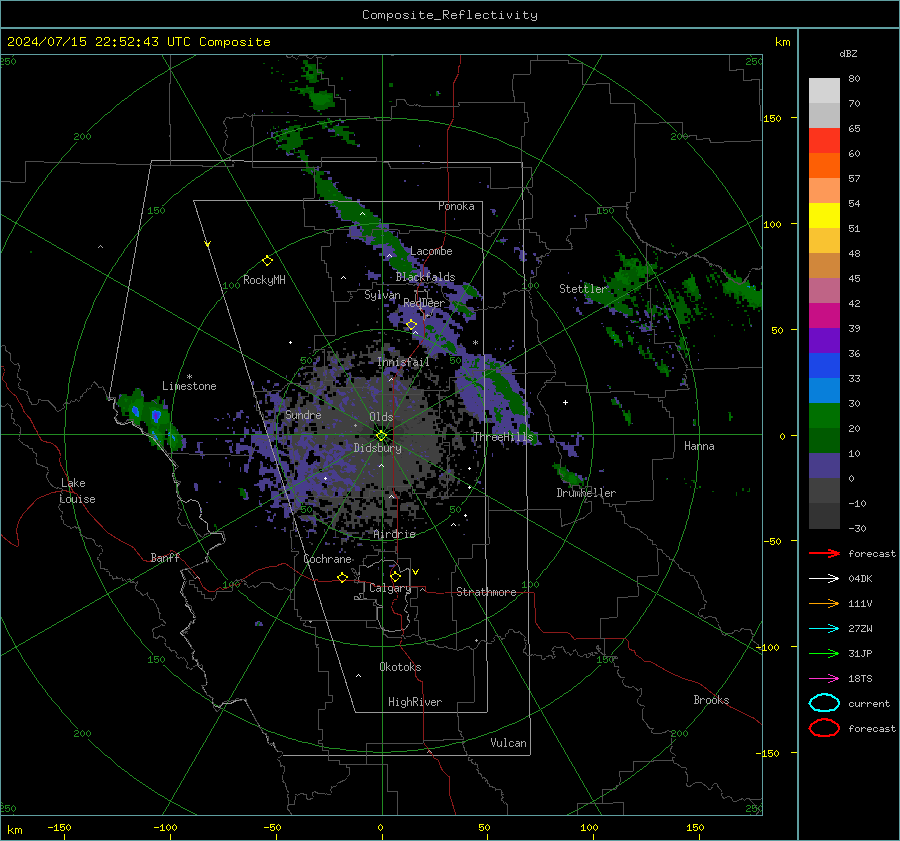Select the green 30 dBZ color swatch
This screenshot has width=900, height=841.
[x=824, y=416]
